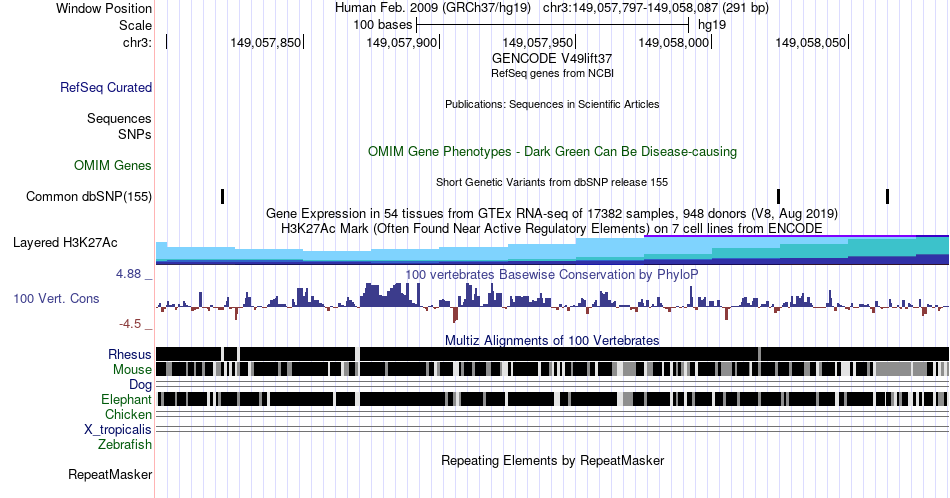950x498 pixels.
Task: Click the OMIM Genes track label
Action: pyautogui.click(x=113, y=165)
